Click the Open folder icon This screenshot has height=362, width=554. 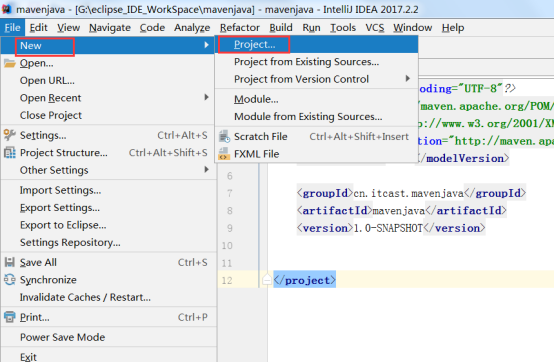(10, 63)
